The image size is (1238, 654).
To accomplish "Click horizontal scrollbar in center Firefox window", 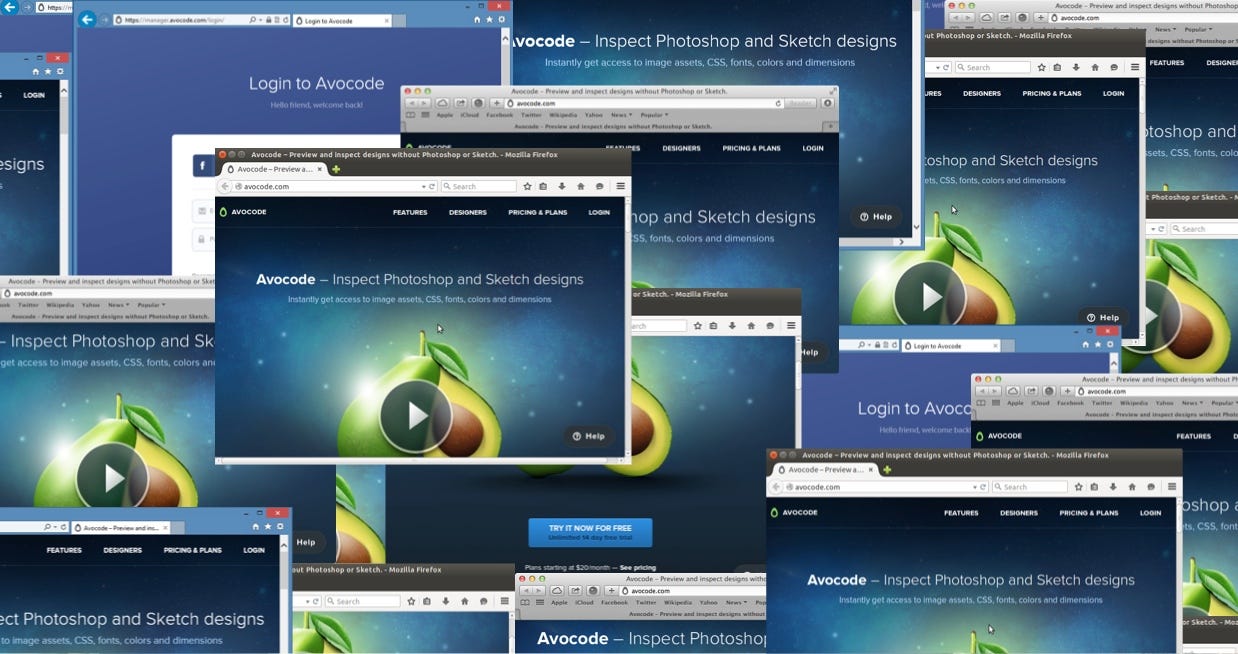I will (420, 462).
